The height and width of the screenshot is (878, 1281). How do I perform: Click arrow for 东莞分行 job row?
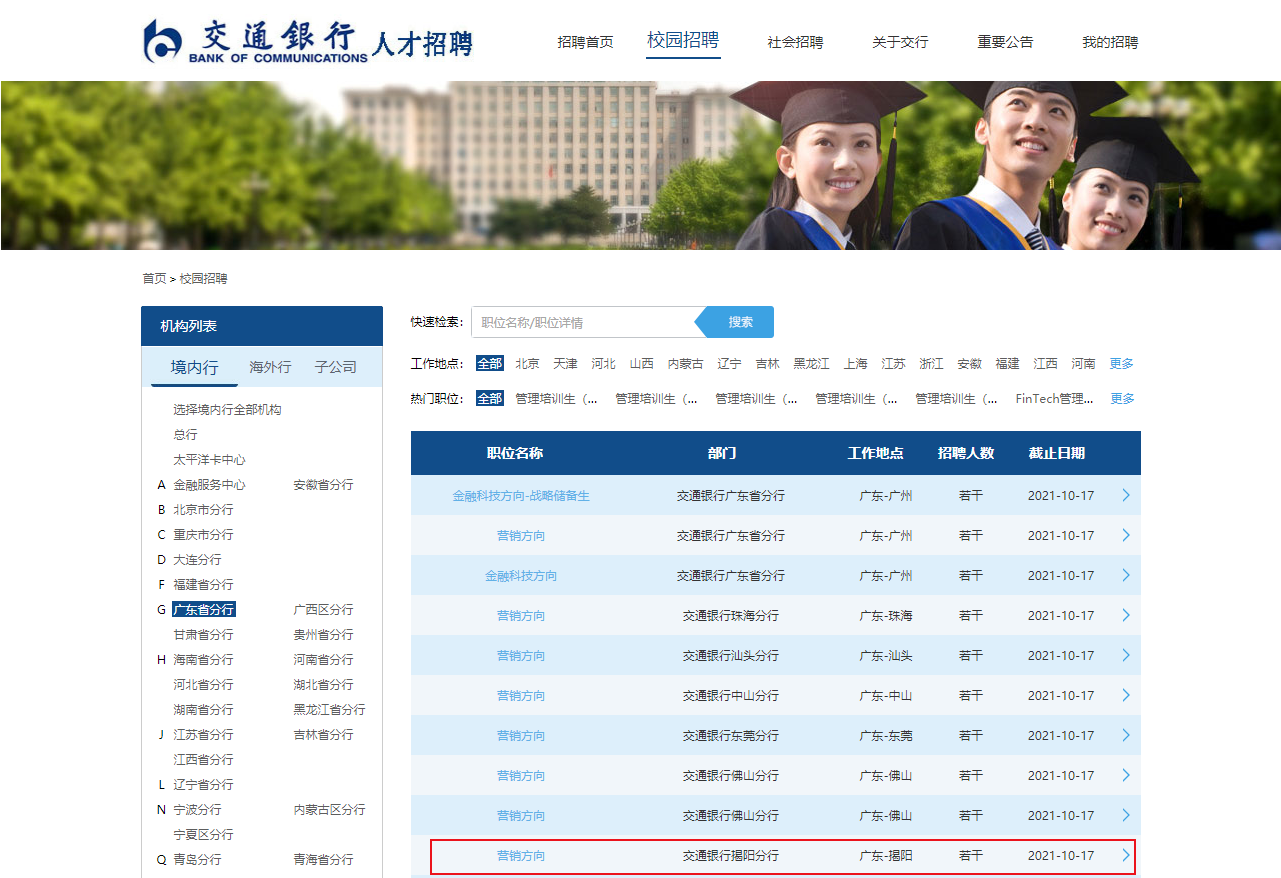1126,735
